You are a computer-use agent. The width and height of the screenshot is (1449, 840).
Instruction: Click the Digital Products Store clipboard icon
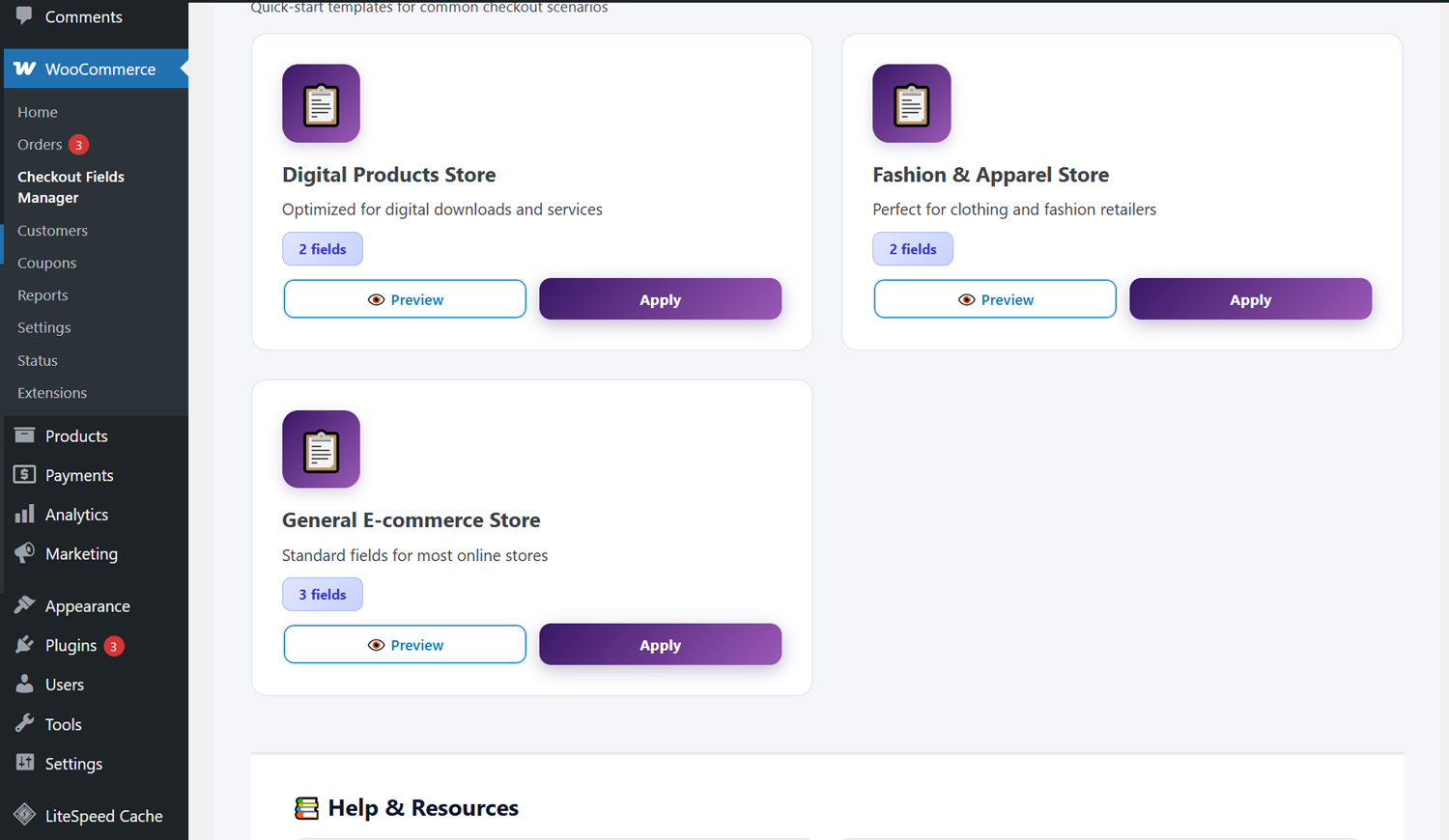point(321,102)
